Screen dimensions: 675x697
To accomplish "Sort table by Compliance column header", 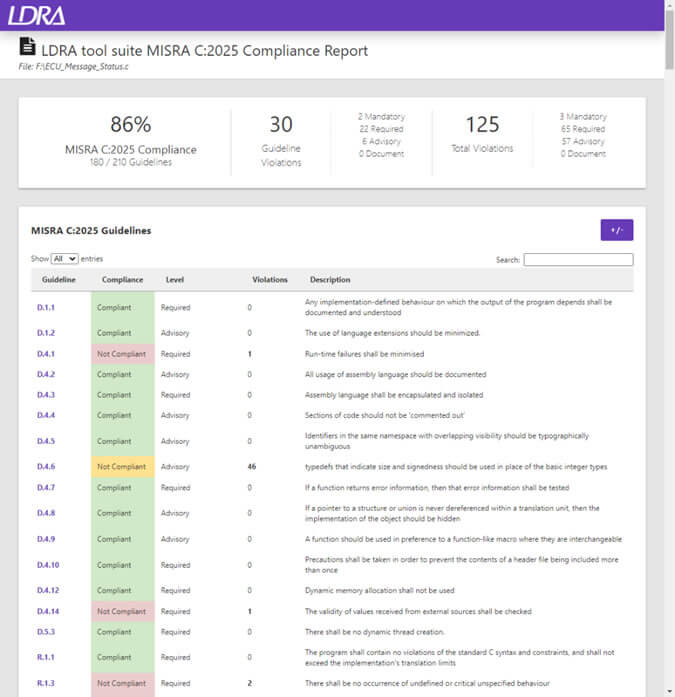I will [x=123, y=280].
